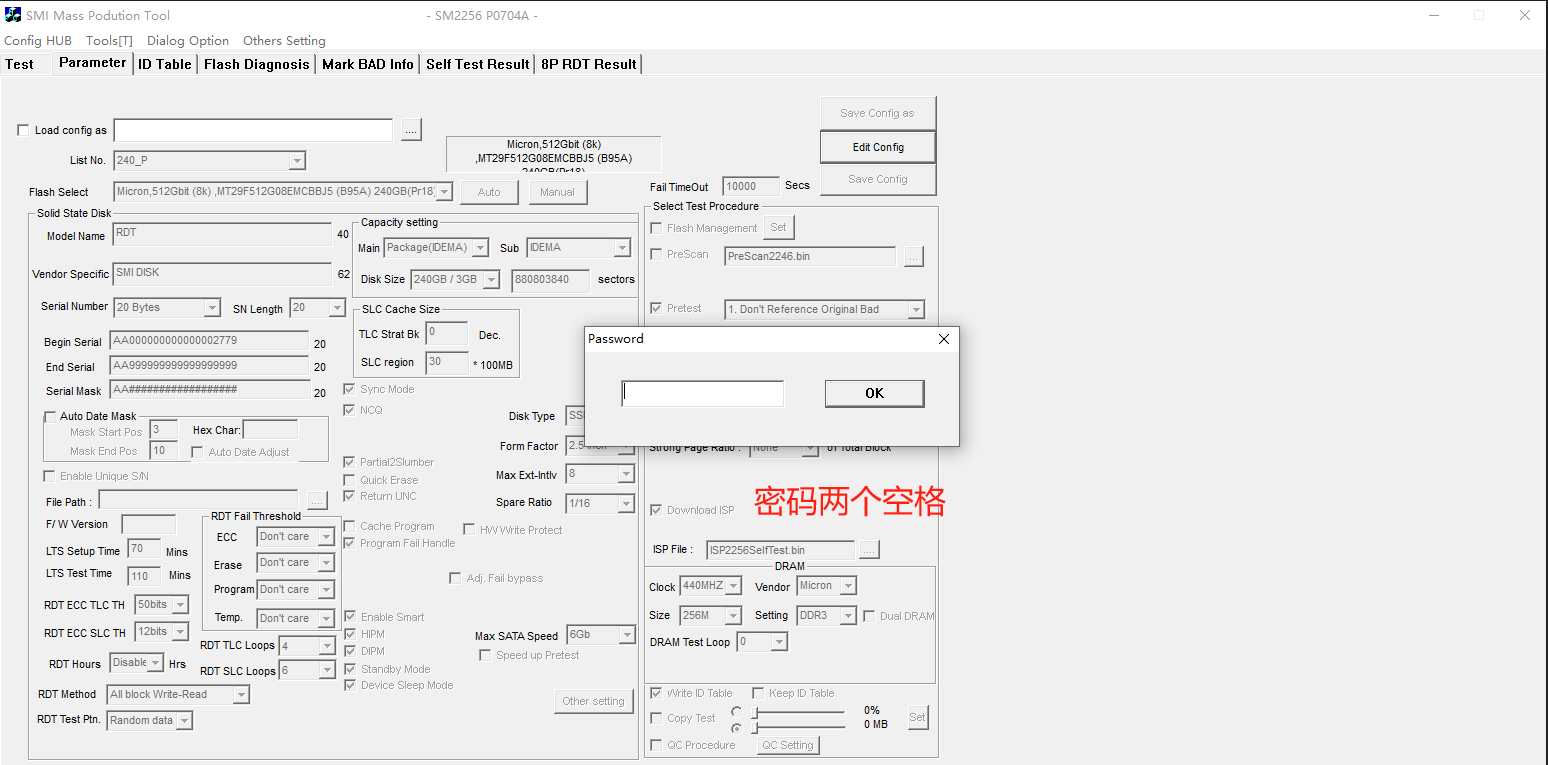
Task: Browse for the PreScan bin file
Action: pos(913,257)
